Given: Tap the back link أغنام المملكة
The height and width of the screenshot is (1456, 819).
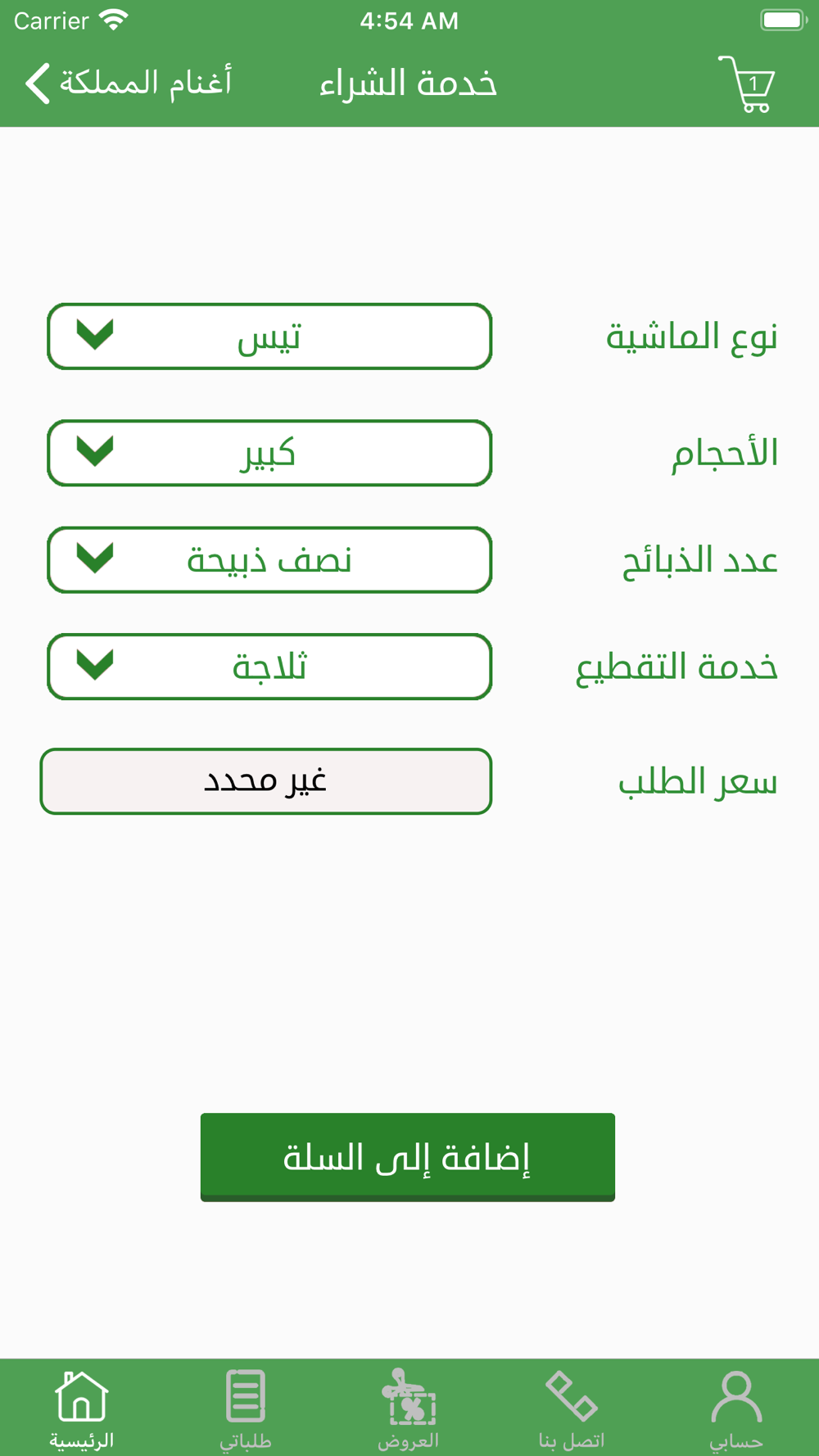Looking at the screenshot, I should pyautogui.click(x=146, y=83).
